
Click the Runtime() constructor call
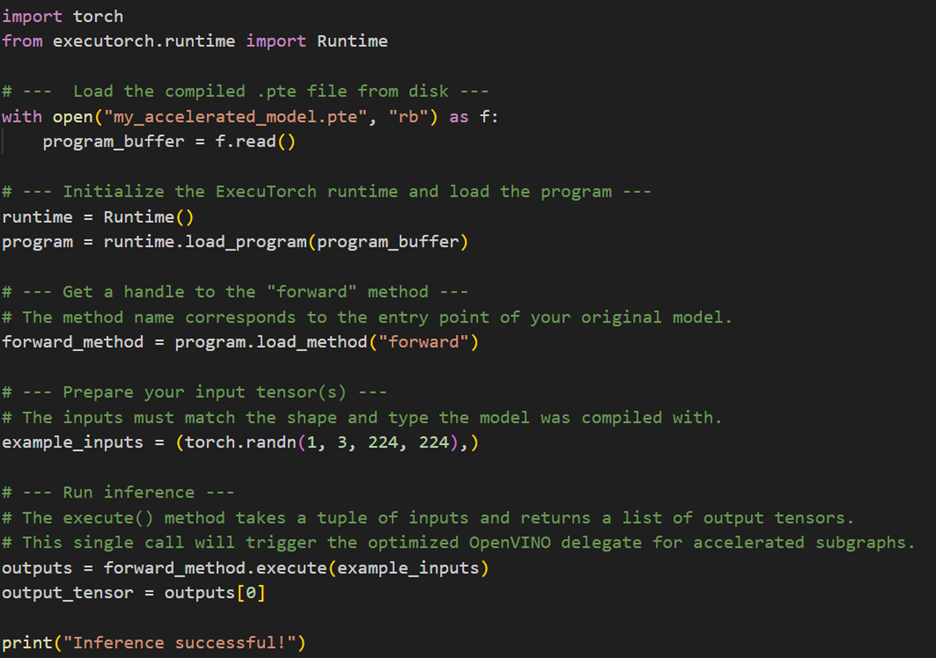148,217
